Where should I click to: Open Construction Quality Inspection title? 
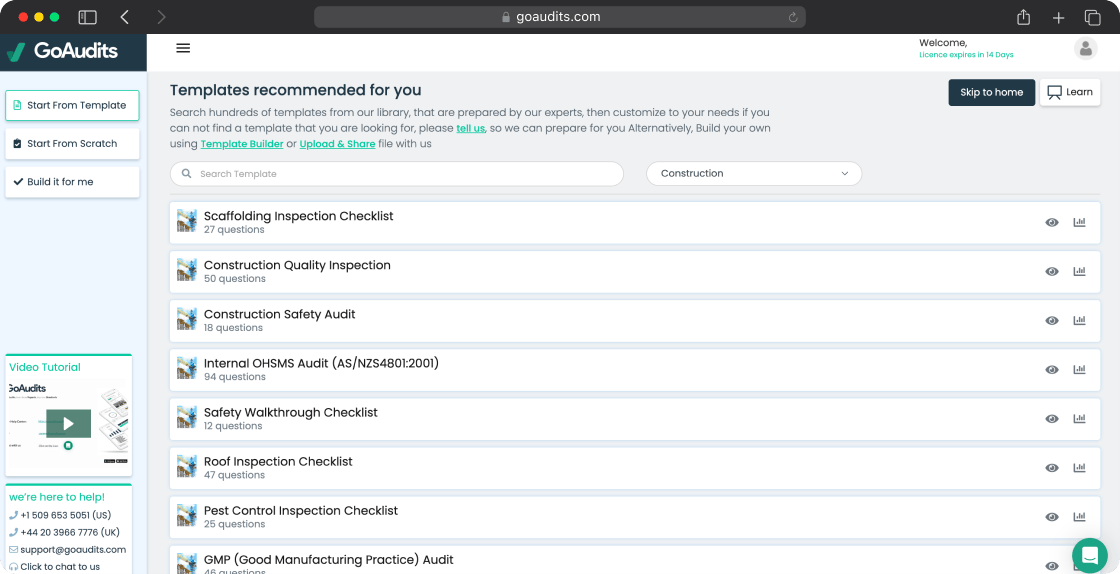coord(297,265)
